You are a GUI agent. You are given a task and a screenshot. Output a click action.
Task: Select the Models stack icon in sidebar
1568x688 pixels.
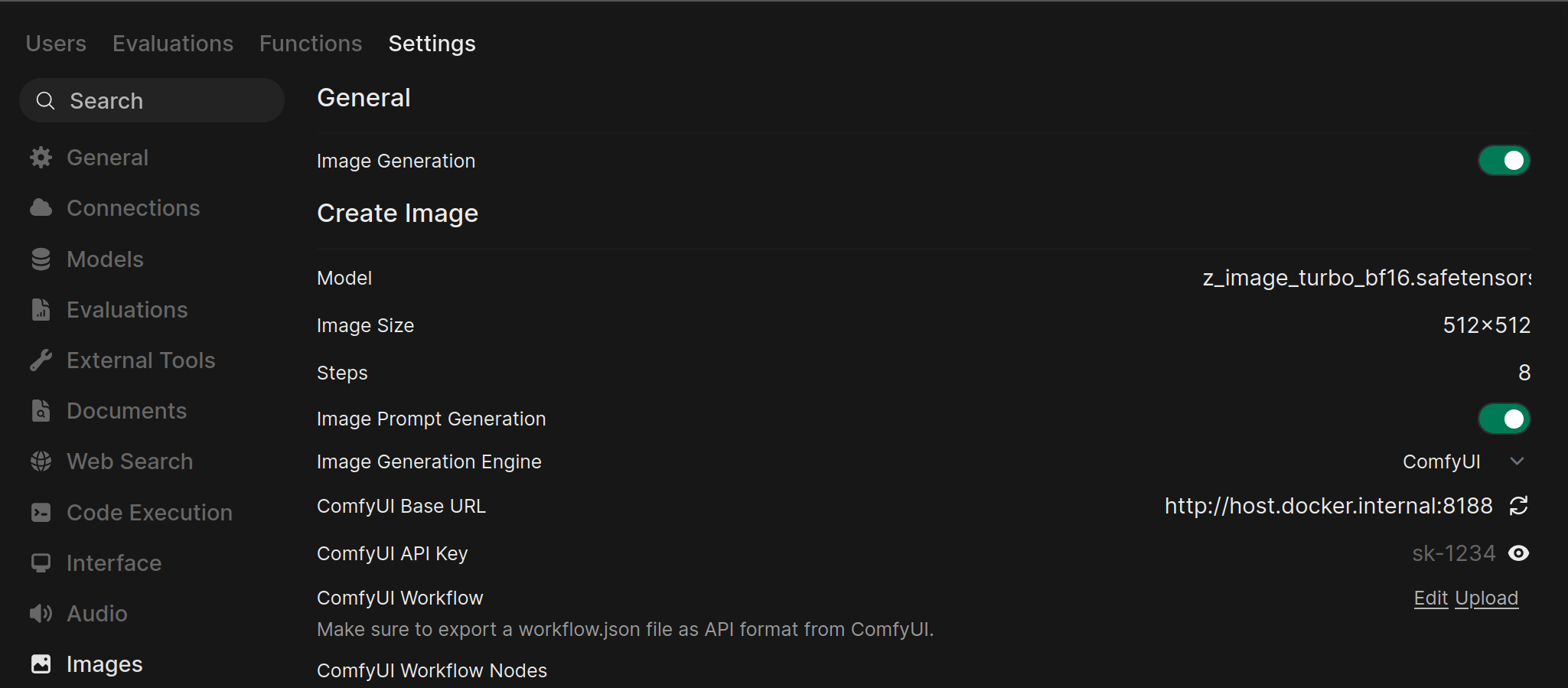[x=41, y=259]
